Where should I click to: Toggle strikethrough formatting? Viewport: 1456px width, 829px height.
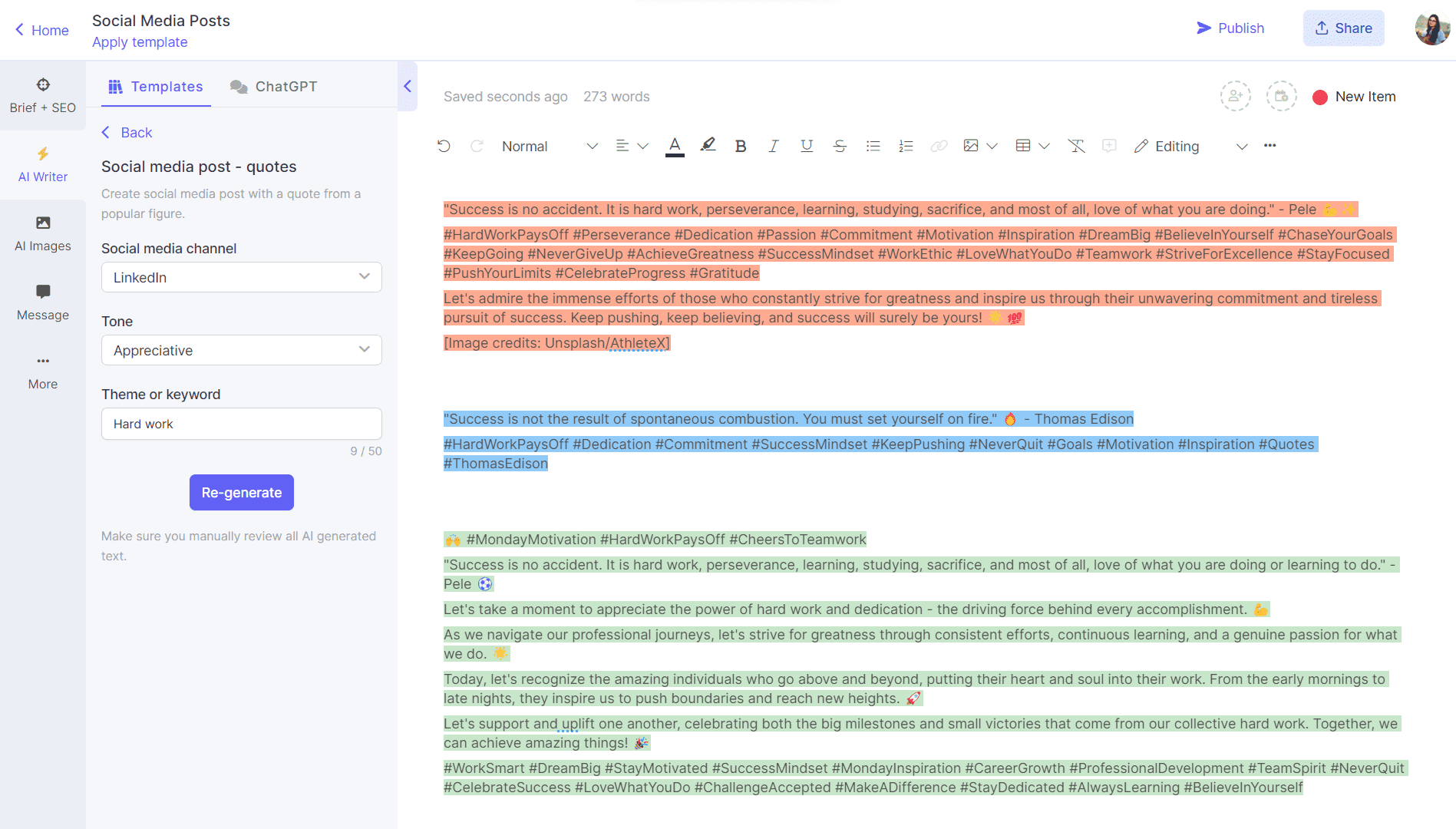tap(840, 146)
